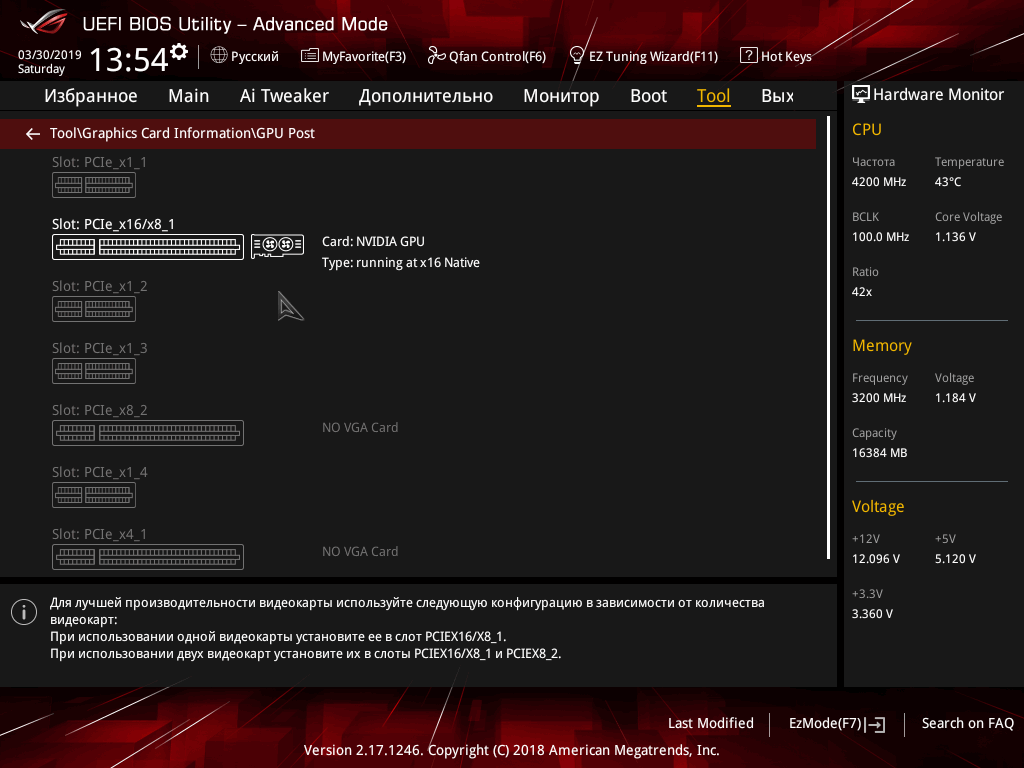This screenshot has width=1024, height=768.
Task: Select the PCIe_x1_4 slot graphic
Action: click(x=94, y=495)
